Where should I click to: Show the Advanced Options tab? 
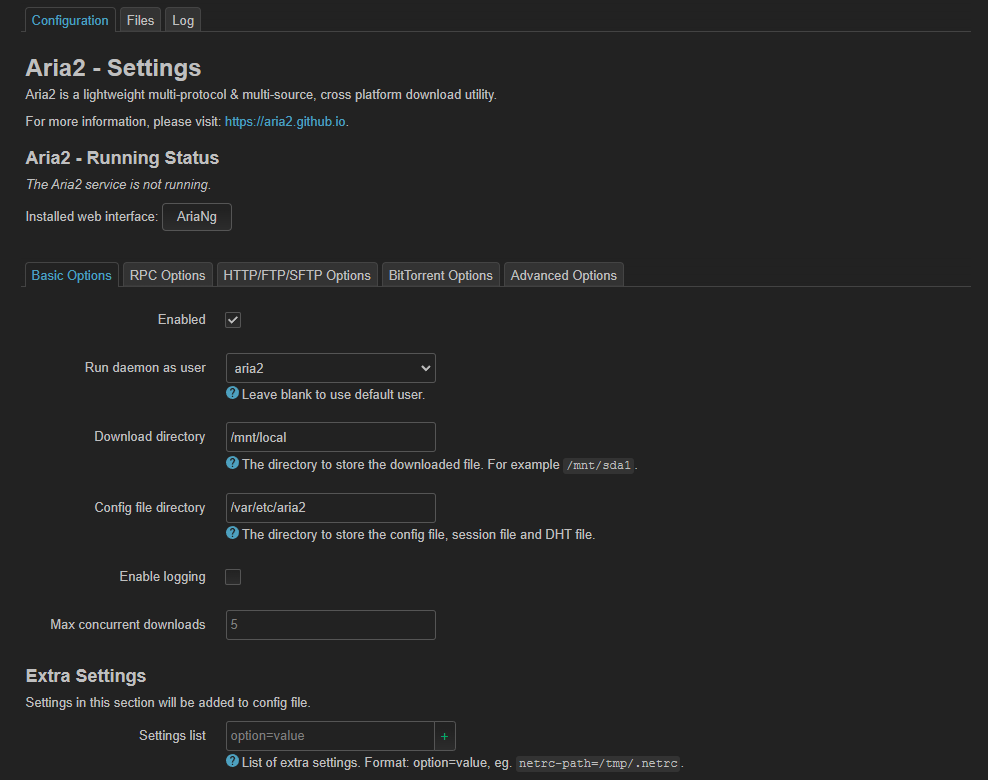[x=563, y=275]
